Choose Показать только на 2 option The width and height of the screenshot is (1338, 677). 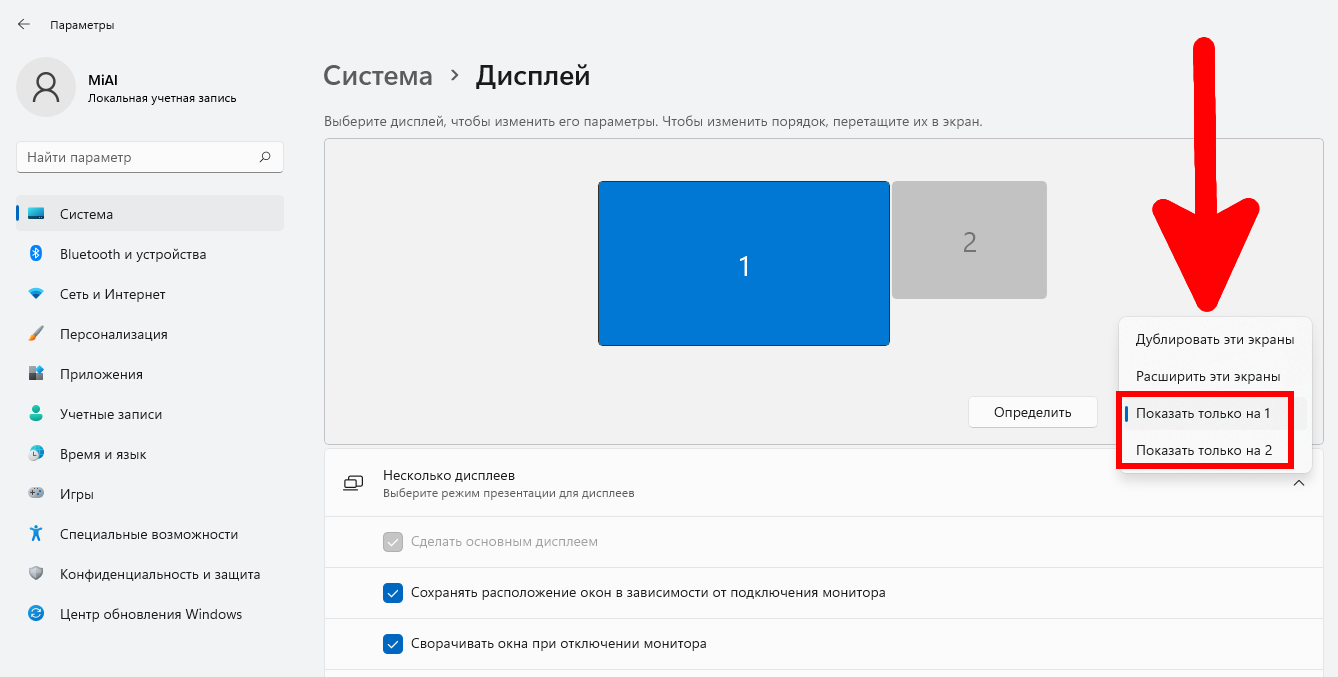pos(1204,450)
